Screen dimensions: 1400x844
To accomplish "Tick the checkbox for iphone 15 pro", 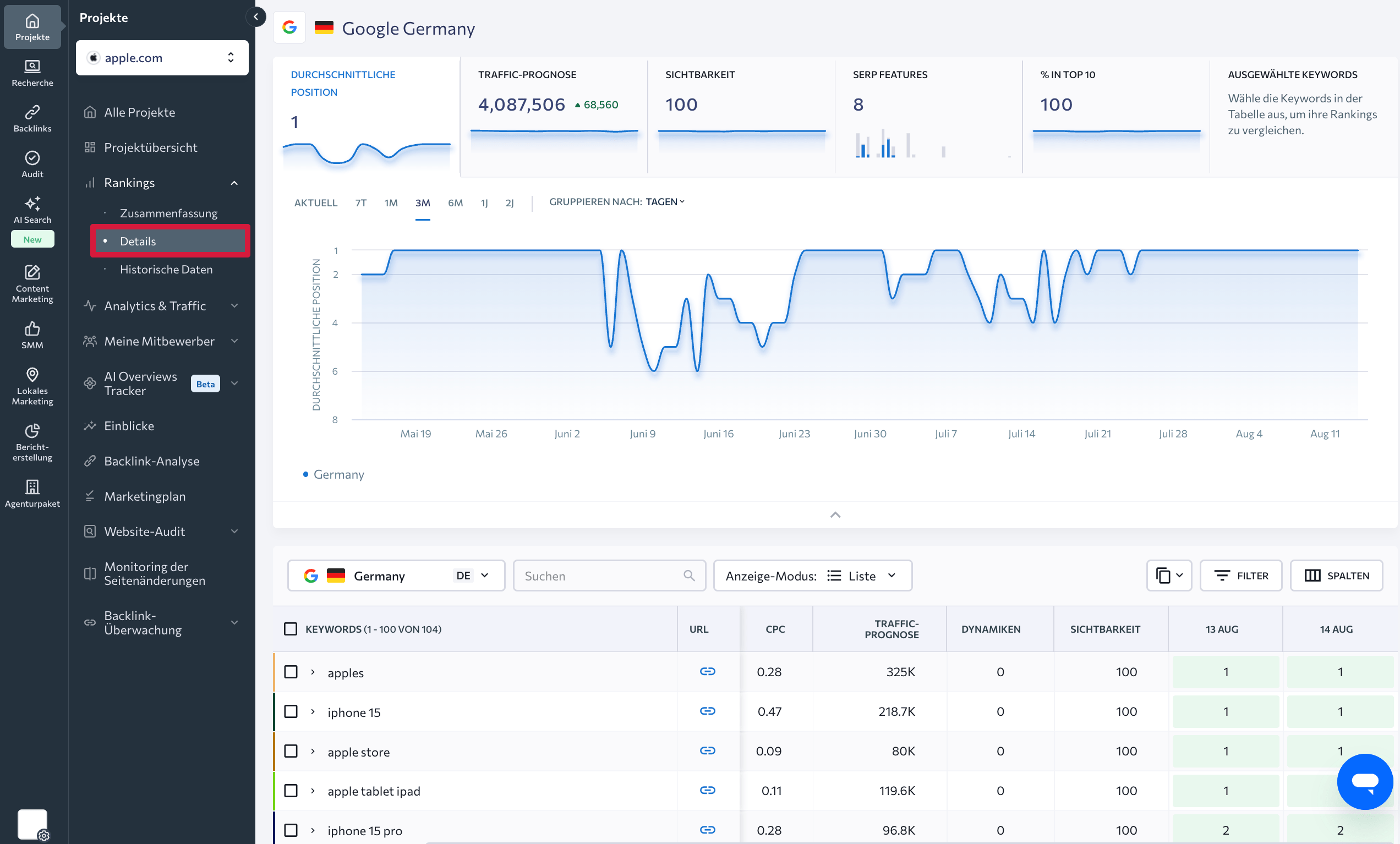I will click(291, 830).
